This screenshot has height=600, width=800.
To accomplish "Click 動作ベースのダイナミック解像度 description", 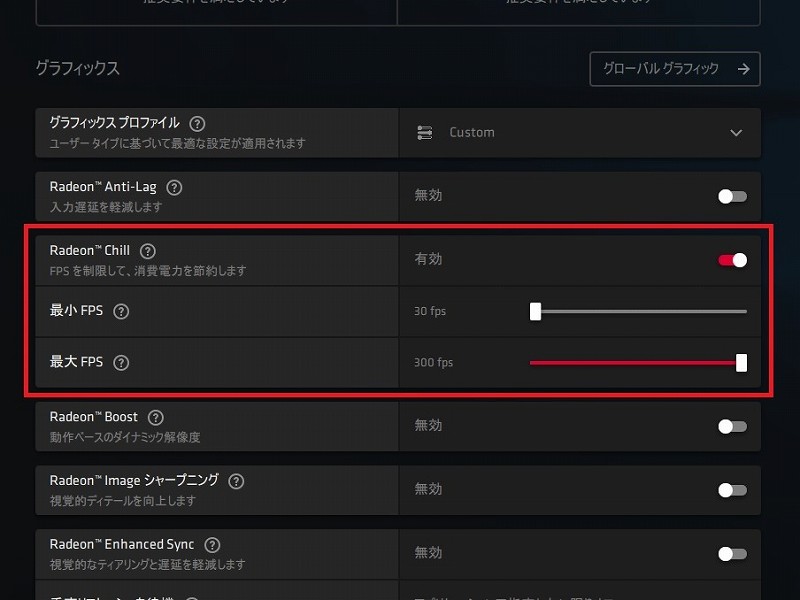I will tap(125, 437).
